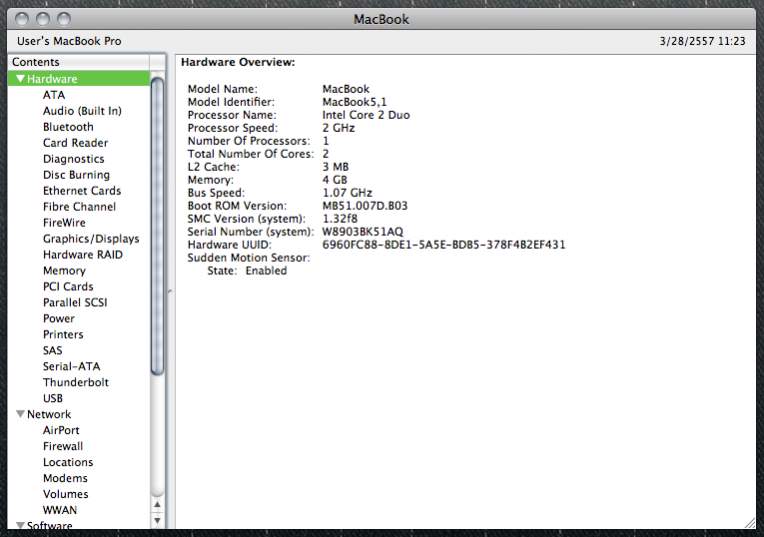Click the window resize handle corner
Viewport: 764px width, 537px height.
tap(749, 522)
